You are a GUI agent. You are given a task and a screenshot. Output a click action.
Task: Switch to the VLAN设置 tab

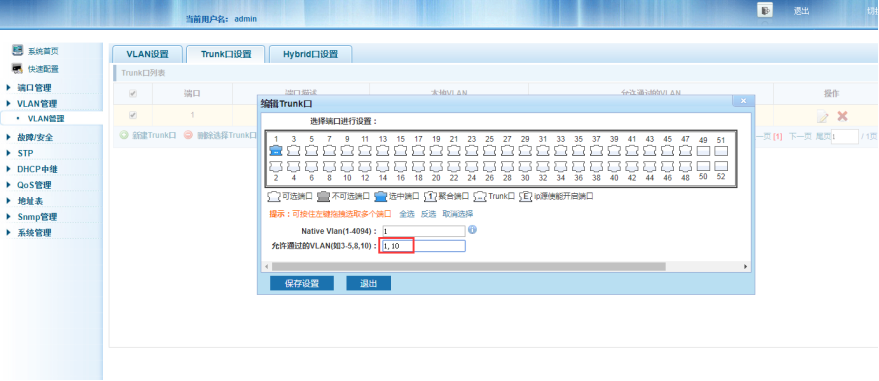point(147,54)
